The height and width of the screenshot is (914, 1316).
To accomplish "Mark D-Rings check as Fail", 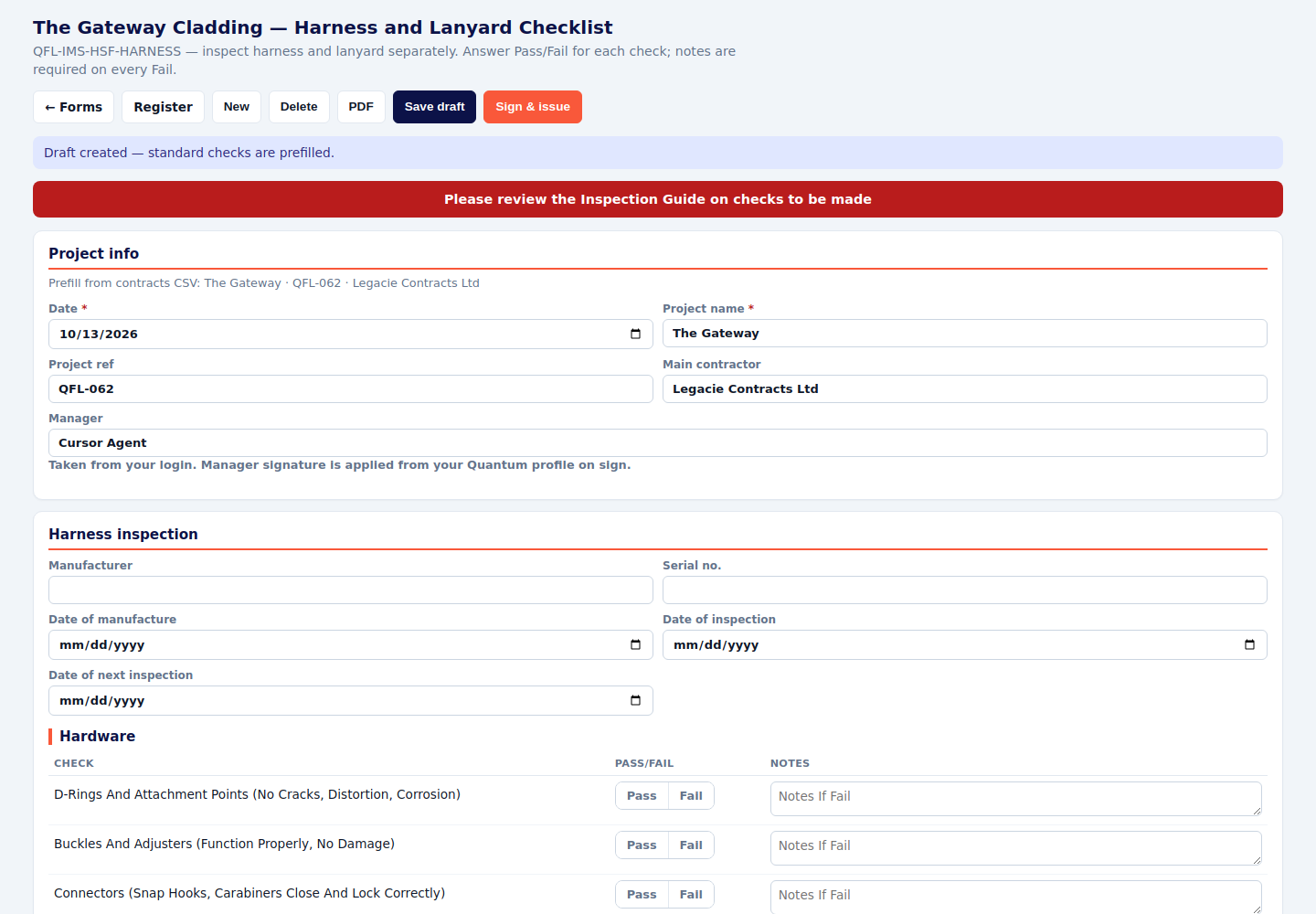I will 691,796.
